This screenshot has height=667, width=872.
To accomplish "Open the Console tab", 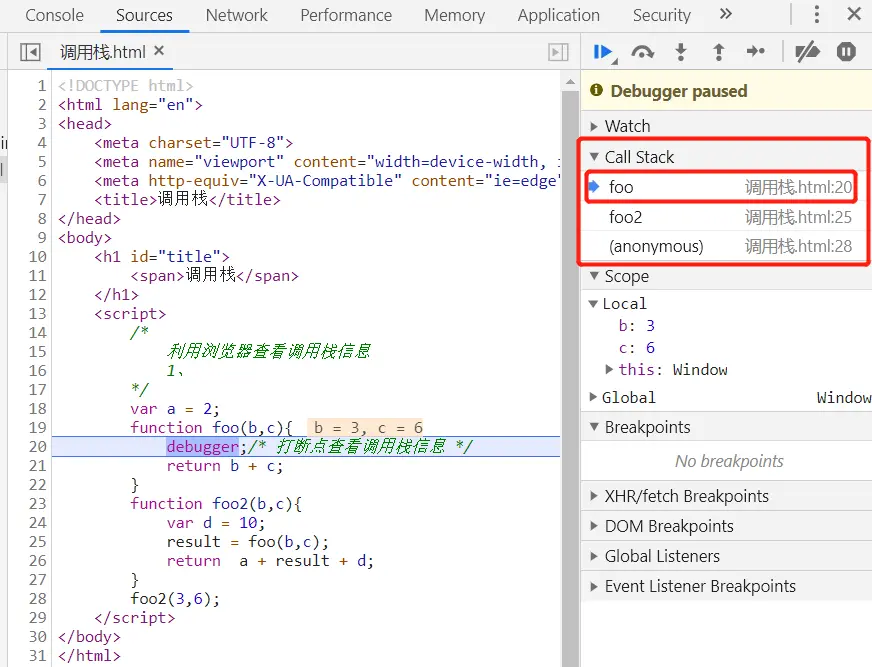I will tap(54, 15).
